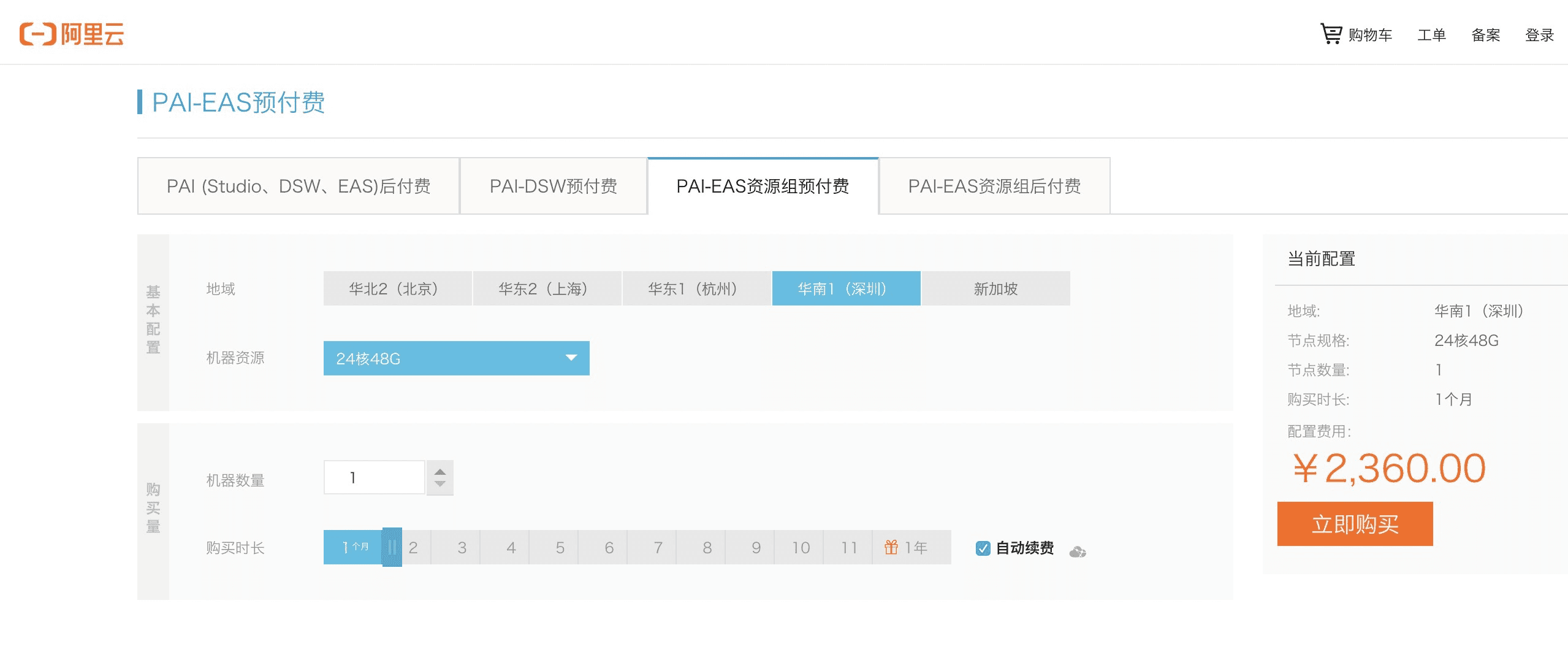Click the duration slider handle
Image resolution: width=1568 pixels, height=649 pixels.
[x=392, y=547]
